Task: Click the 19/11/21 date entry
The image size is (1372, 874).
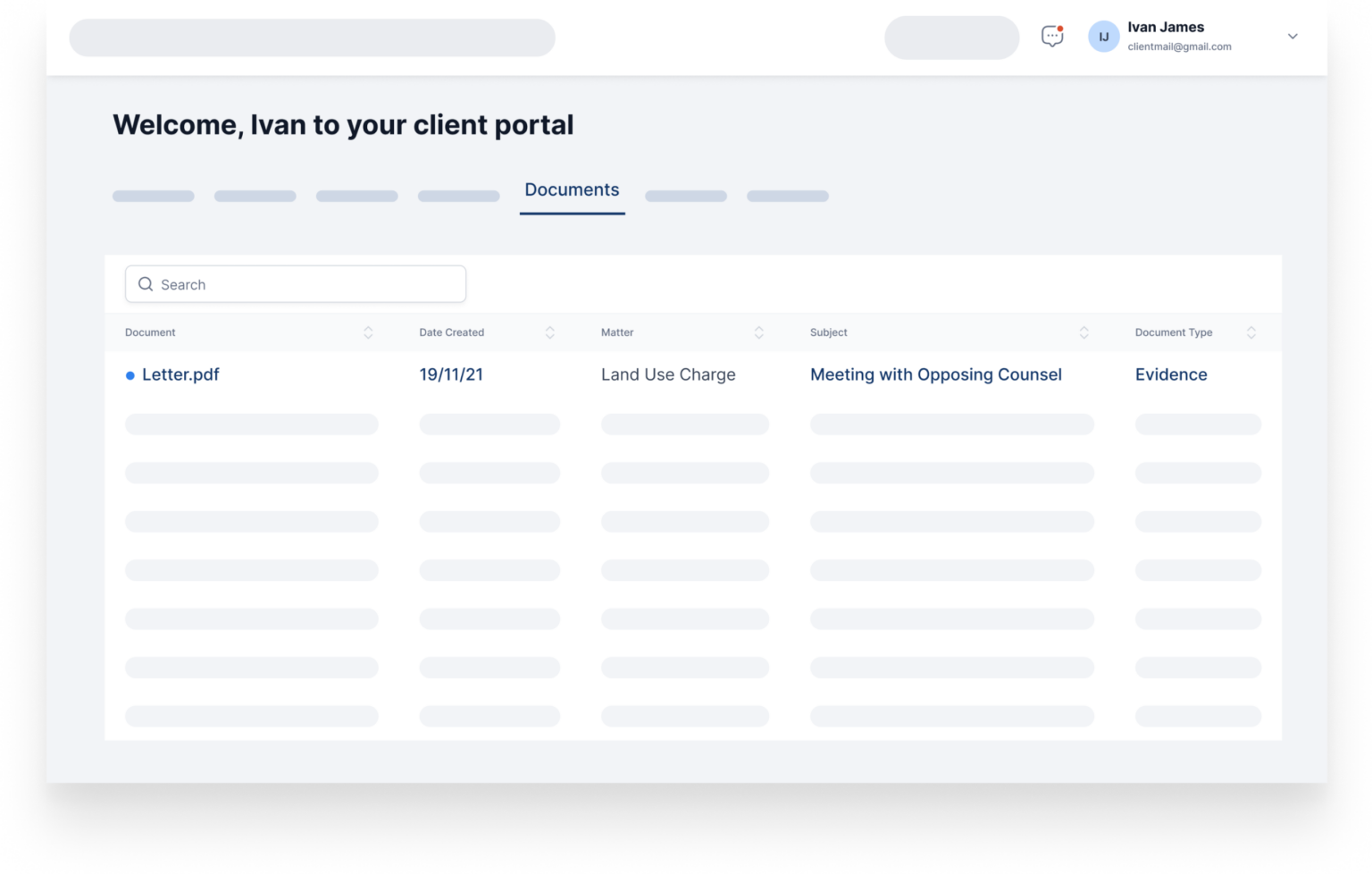Action: 451,374
